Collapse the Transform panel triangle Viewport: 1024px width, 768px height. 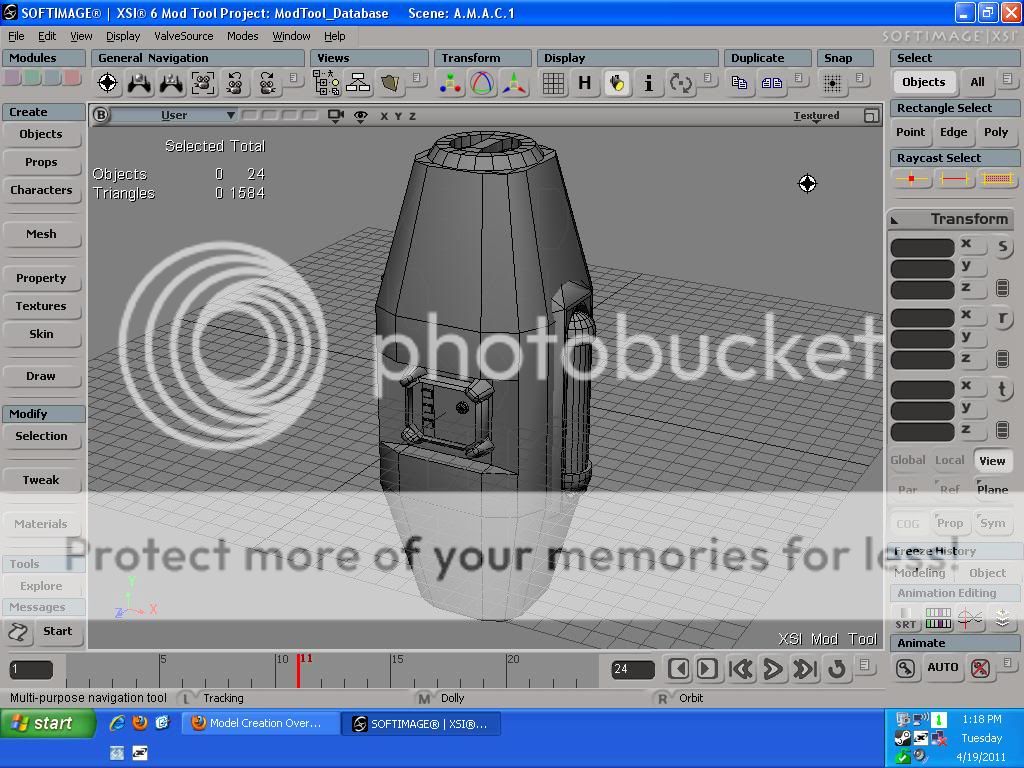pos(895,220)
